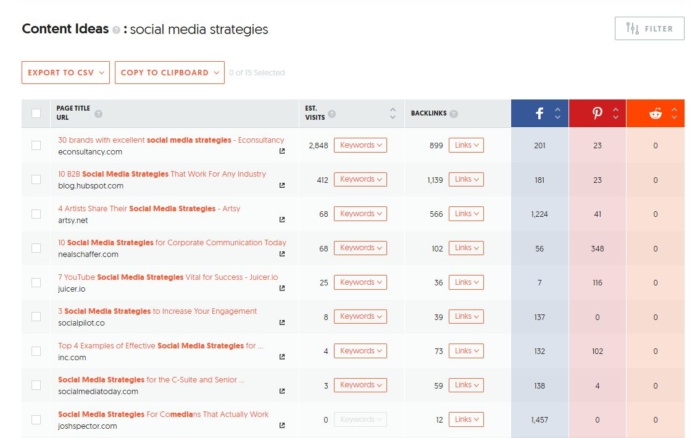Open 'Social Media Strategies For Comedians' link

163,414
